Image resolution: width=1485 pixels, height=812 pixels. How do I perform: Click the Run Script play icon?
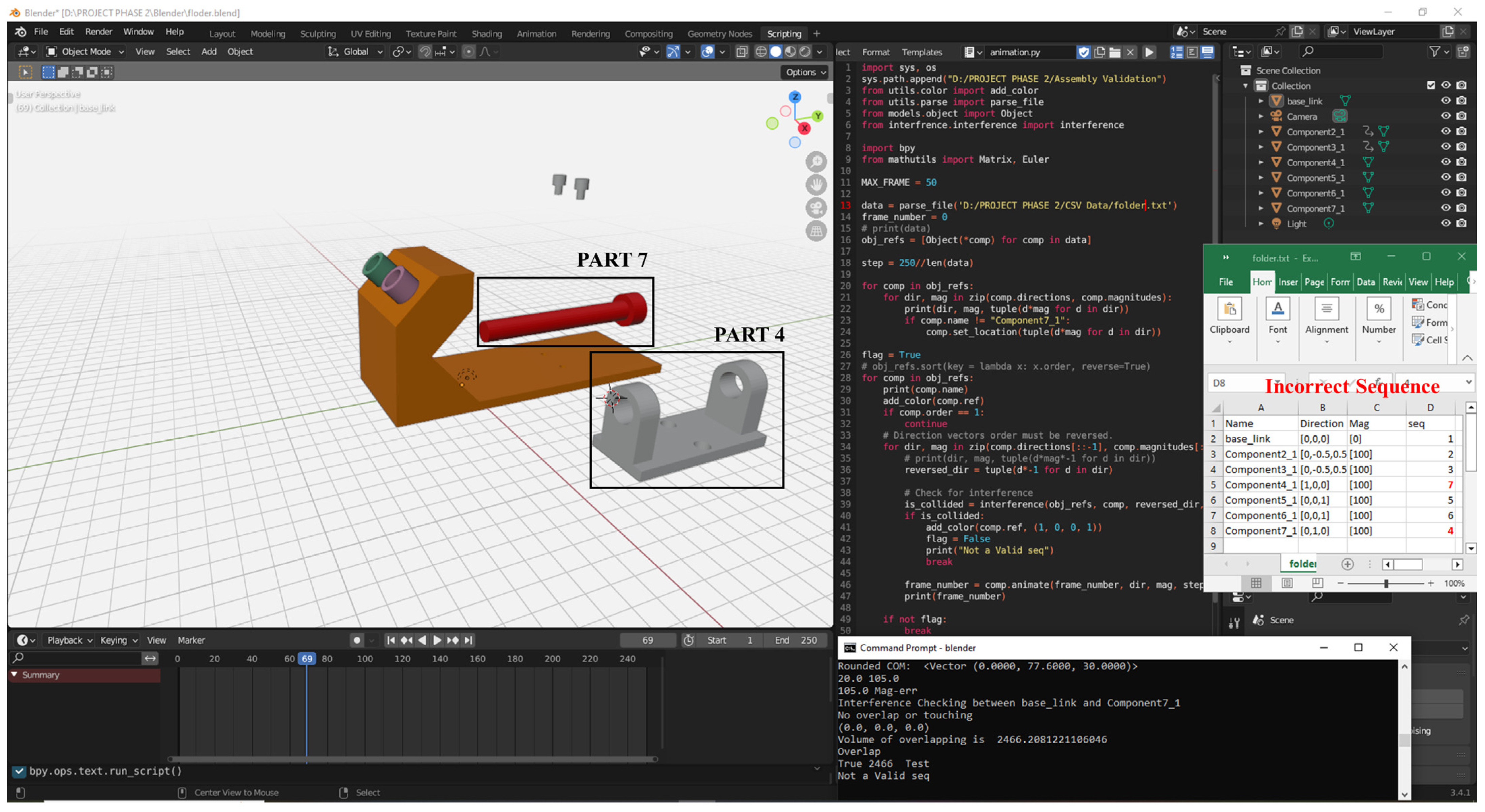pyautogui.click(x=1149, y=52)
